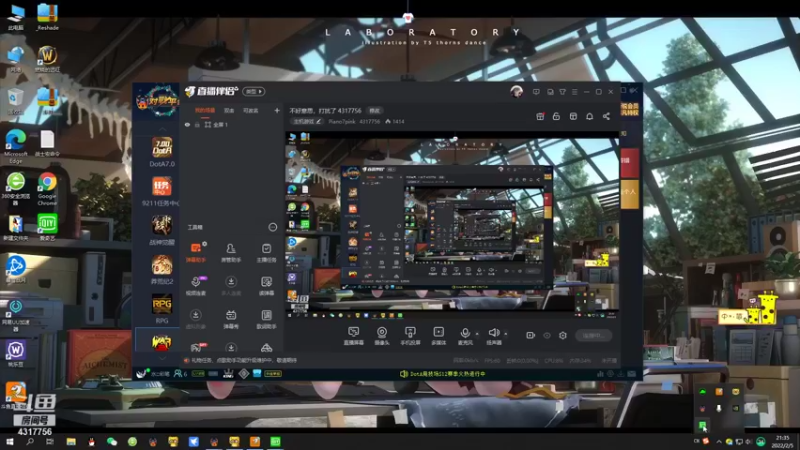The height and width of the screenshot is (450, 800).
Task: Click the speaker volume icon
Action: click(493, 333)
